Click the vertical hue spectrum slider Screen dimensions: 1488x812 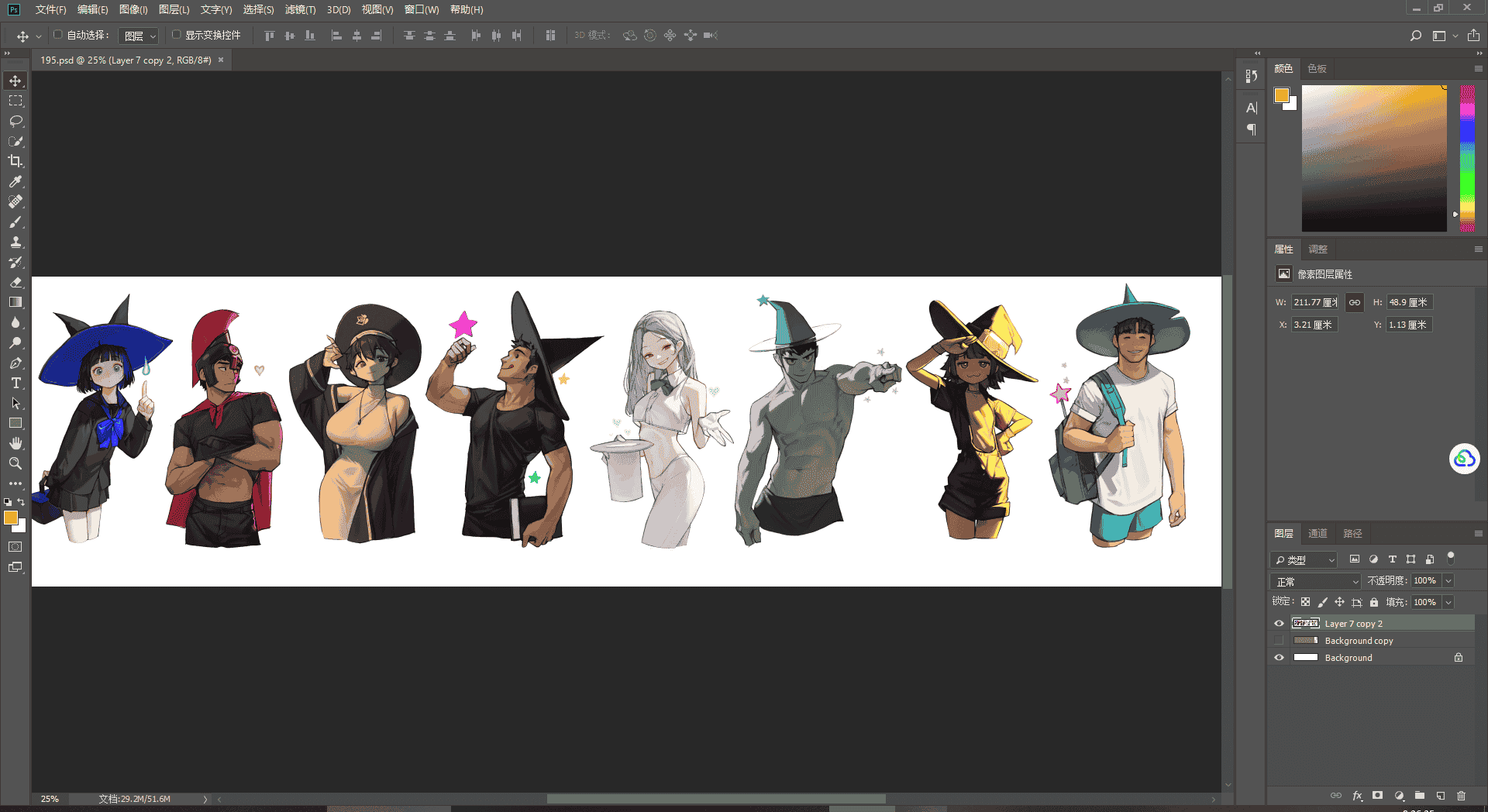[1467, 158]
